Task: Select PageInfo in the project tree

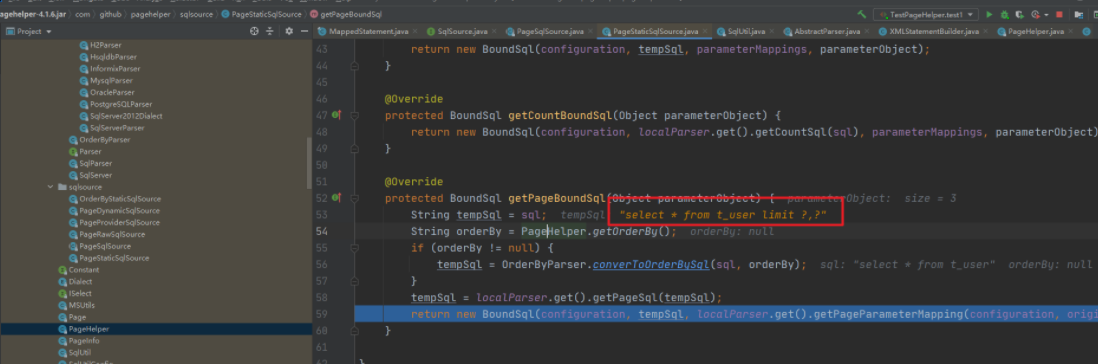Action: coord(78,341)
